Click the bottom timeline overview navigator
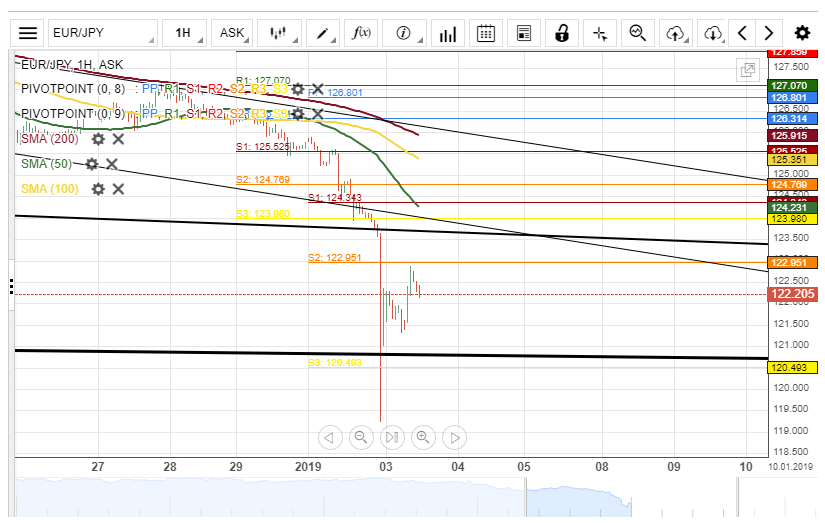Screen dimensions: 825x523 (390, 500)
